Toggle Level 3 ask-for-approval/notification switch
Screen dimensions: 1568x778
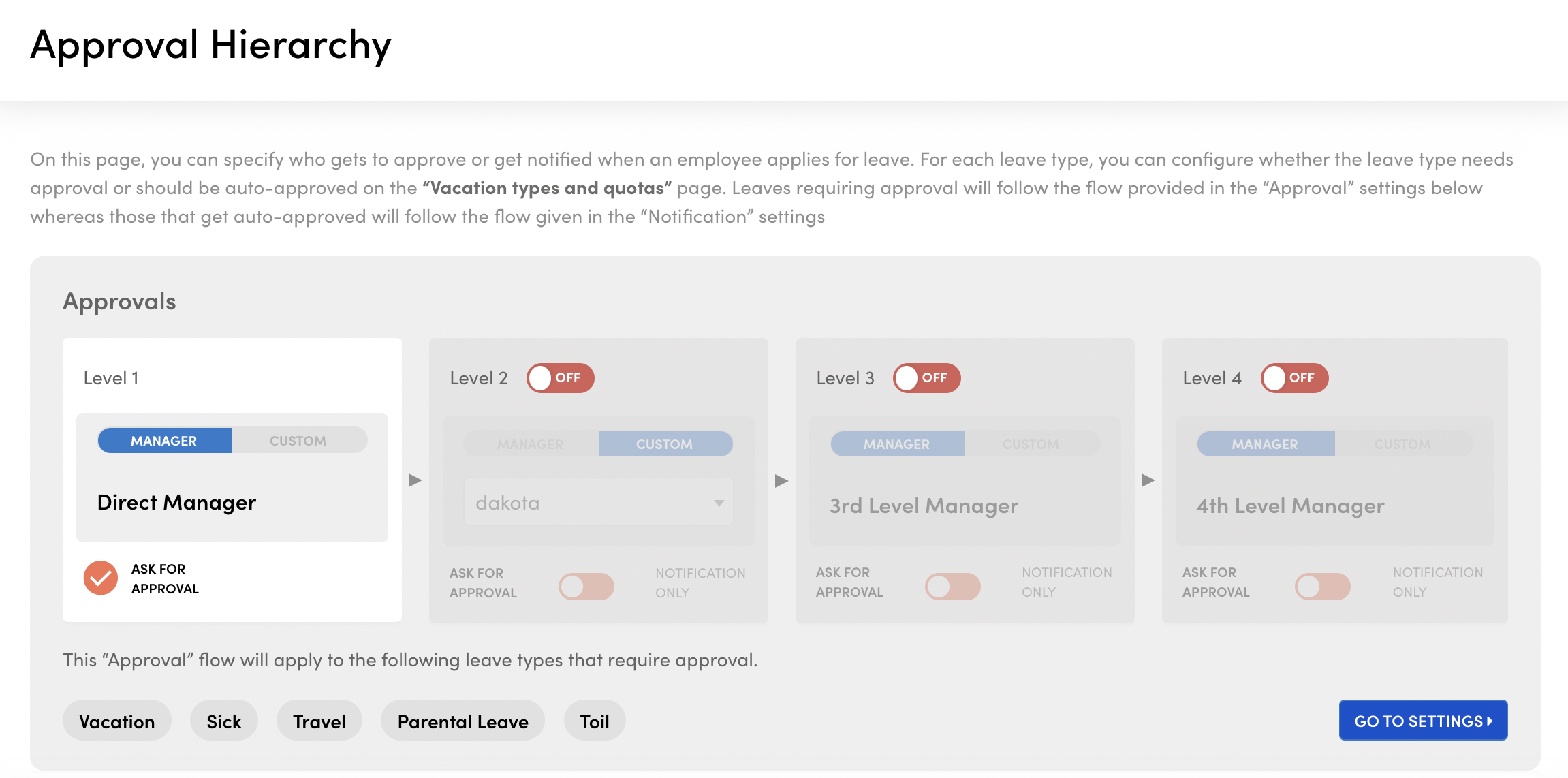952,586
